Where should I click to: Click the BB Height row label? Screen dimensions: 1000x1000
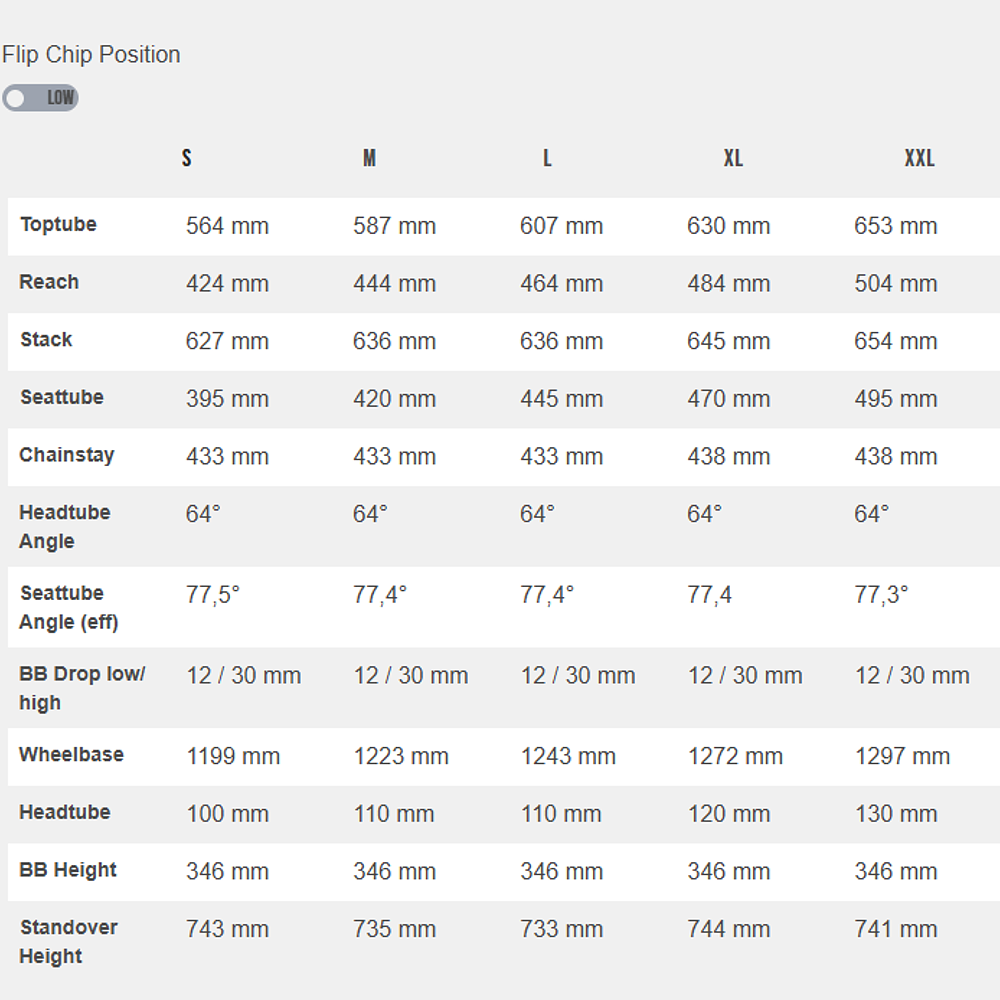(x=68, y=870)
